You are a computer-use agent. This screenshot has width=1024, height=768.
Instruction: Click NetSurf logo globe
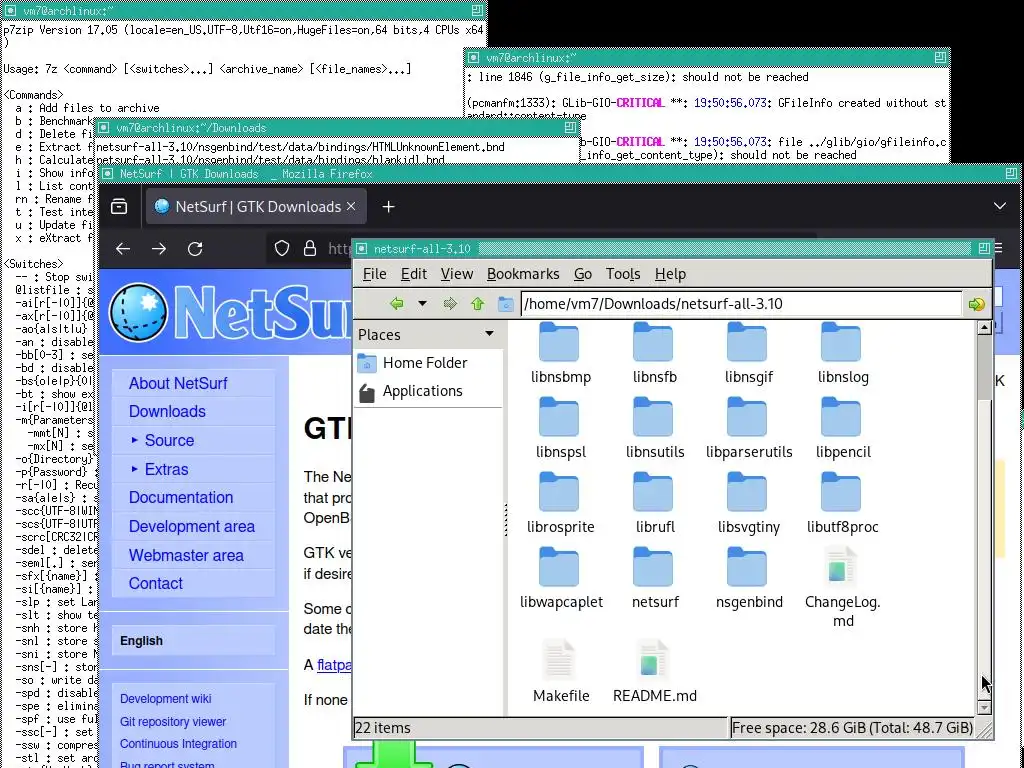pos(138,313)
